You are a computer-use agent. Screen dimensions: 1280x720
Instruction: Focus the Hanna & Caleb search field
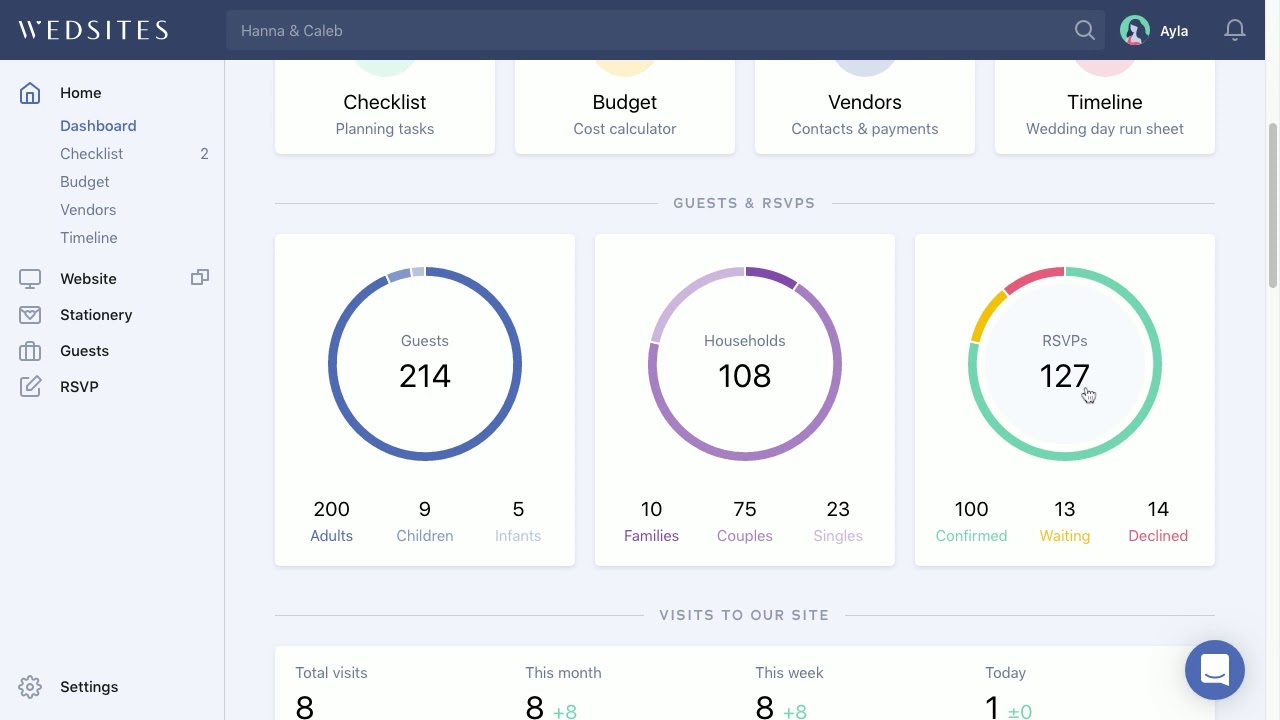click(x=665, y=30)
